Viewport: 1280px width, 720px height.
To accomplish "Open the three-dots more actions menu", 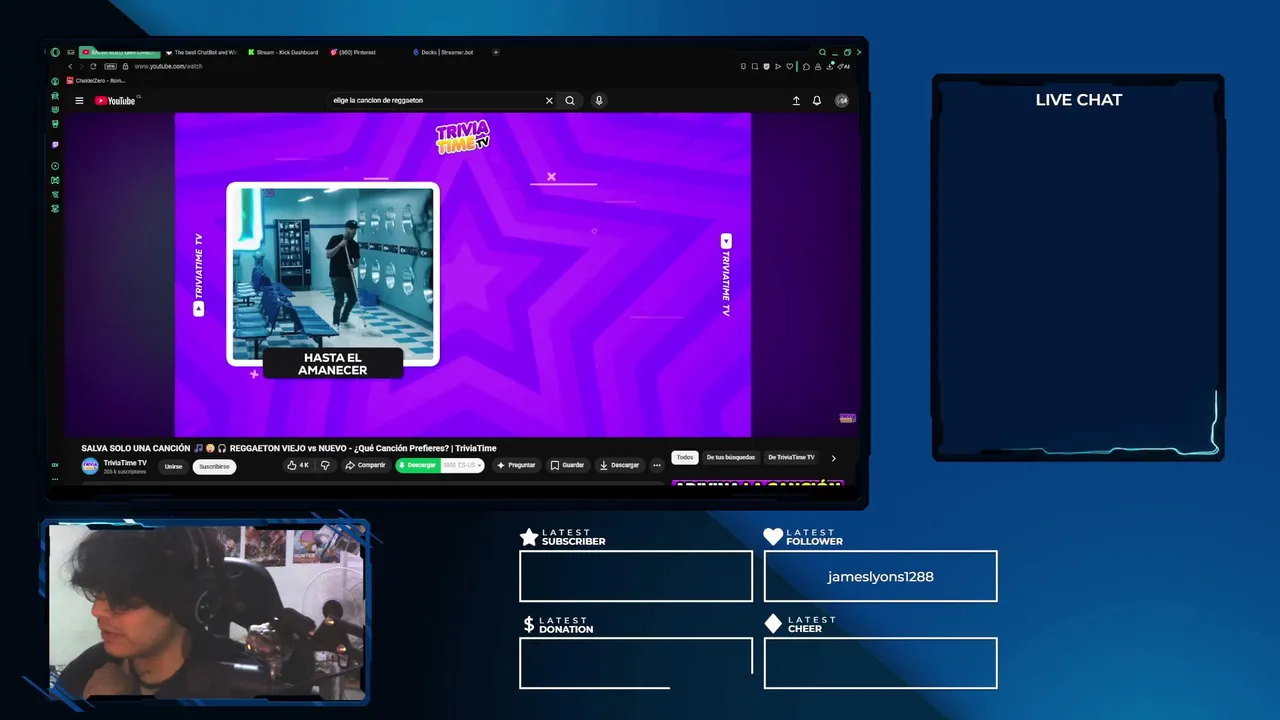I will click(x=656, y=465).
